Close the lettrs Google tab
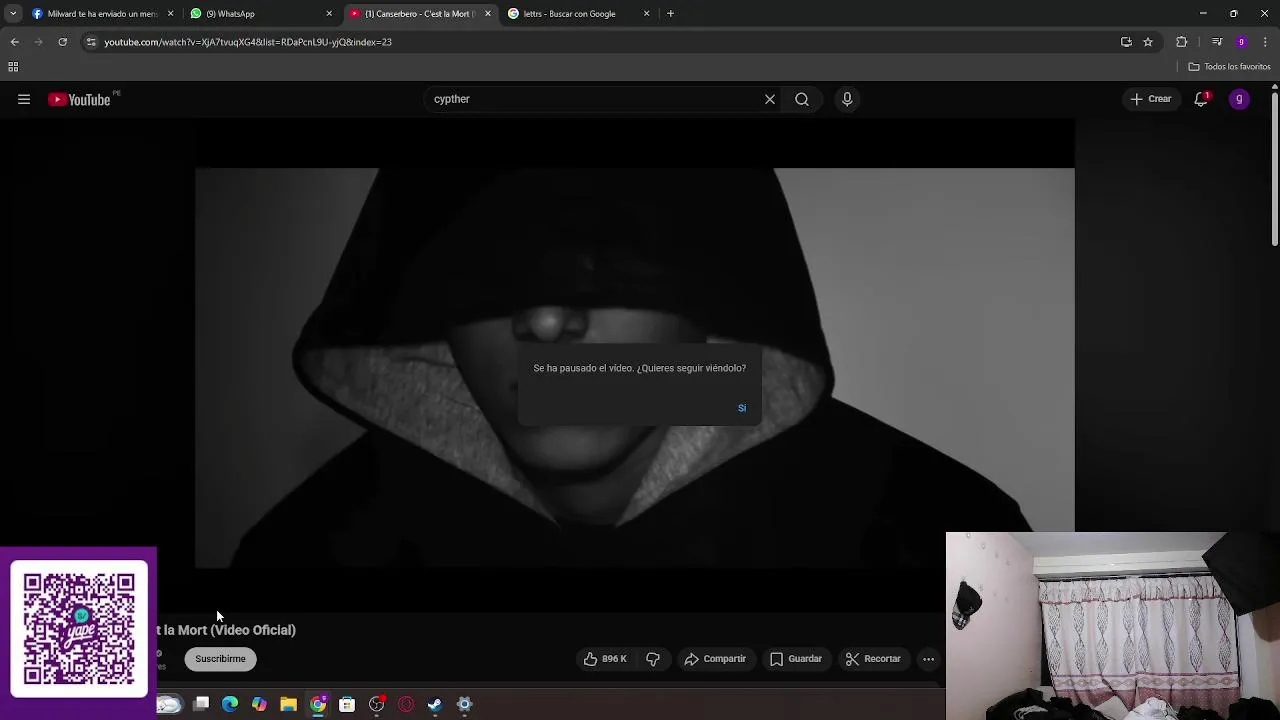 (646, 14)
